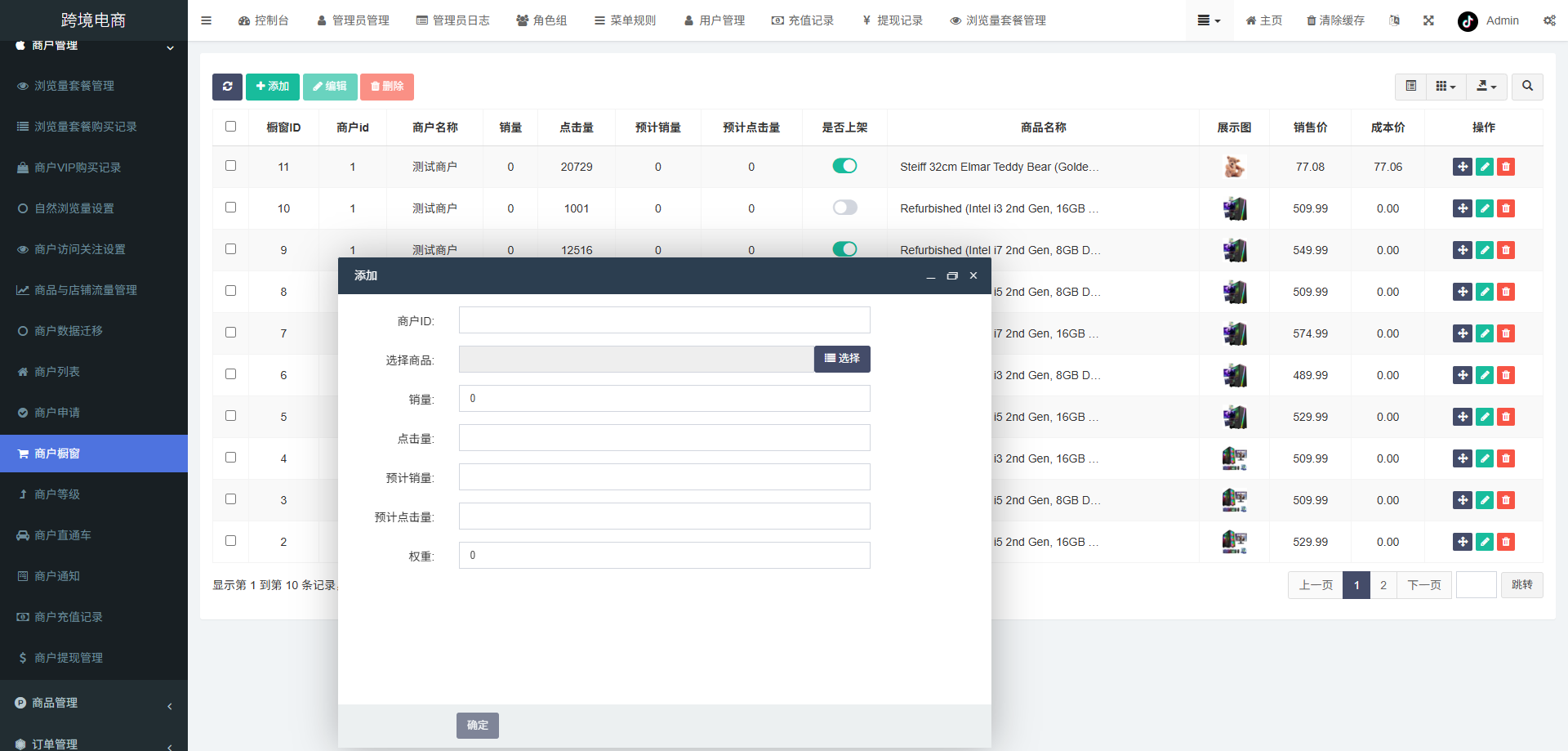Navigate to 角色组 in the top menu
1568x751 pixels.
click(541, 20)
